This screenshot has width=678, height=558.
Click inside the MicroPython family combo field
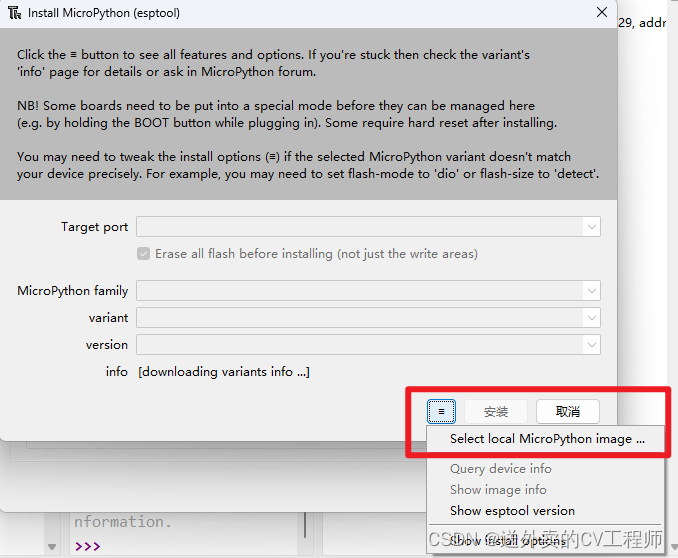click(x=368, y=291)
